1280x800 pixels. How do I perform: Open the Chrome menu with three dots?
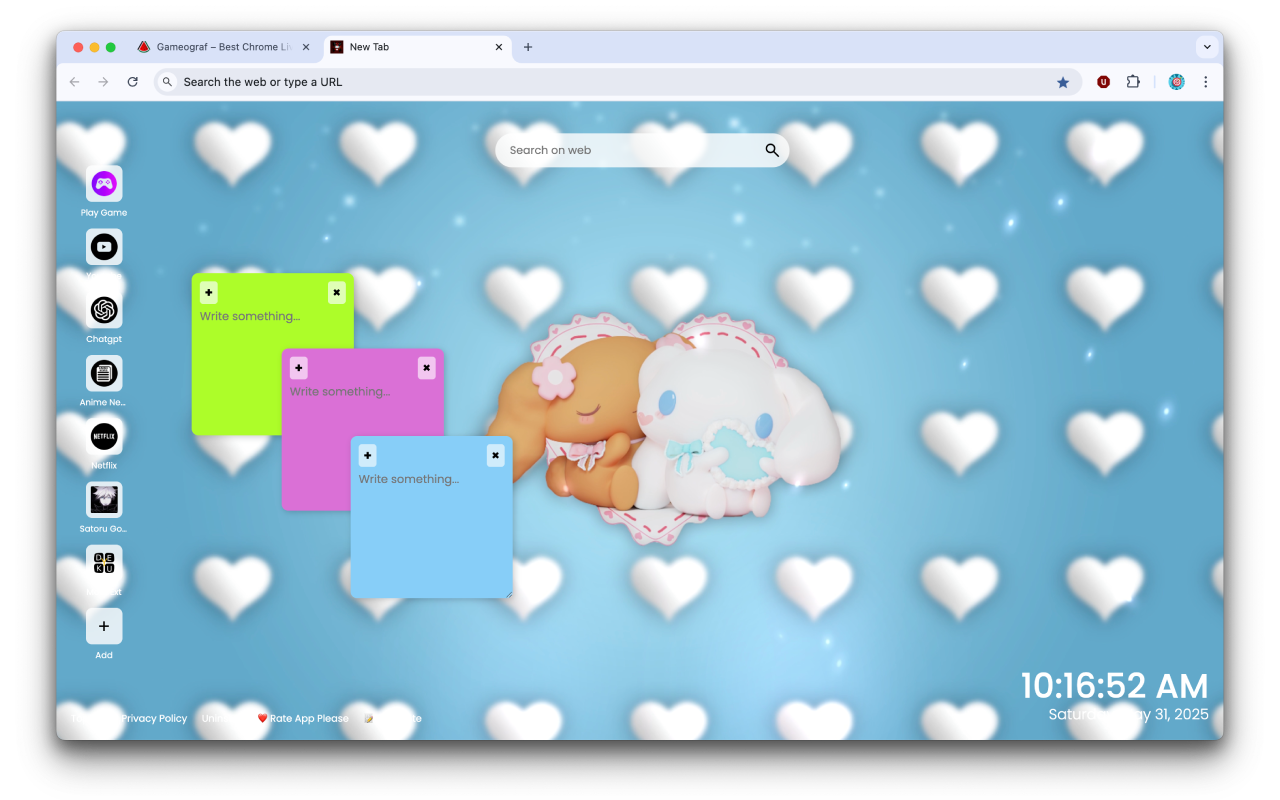pos(1206,81)
